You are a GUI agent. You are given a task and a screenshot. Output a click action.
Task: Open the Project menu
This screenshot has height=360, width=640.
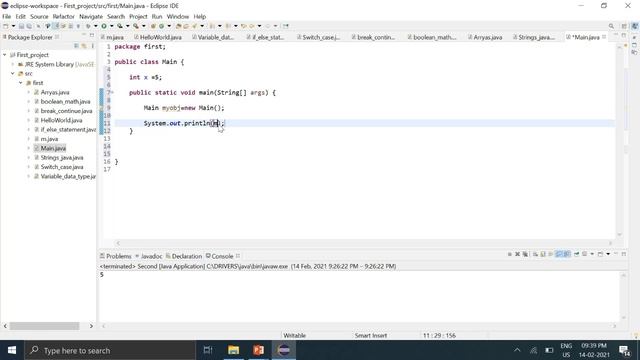(x=138, y=16)
